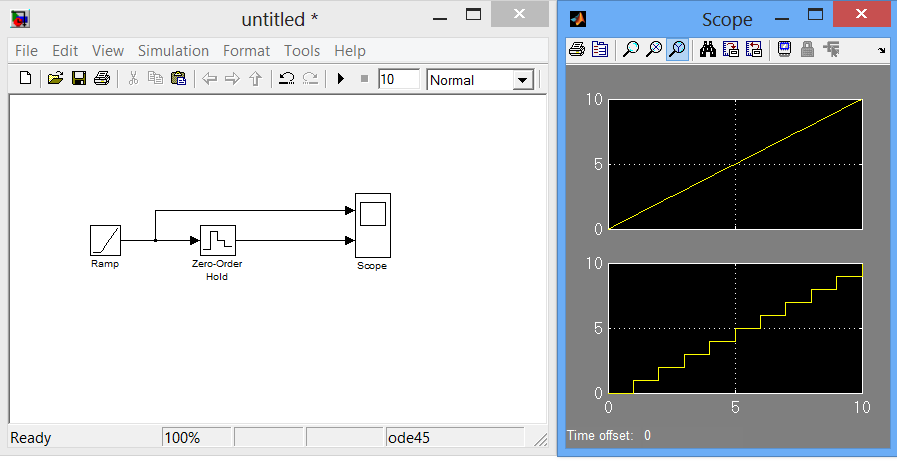Go up to parent with the up arrow

(256, 79)
